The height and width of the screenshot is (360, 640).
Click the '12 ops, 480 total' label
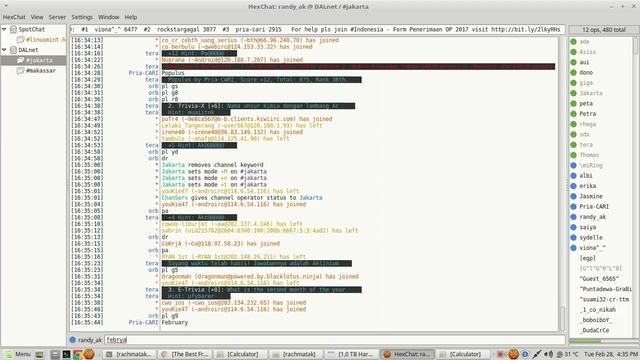[x=604, y=29]
